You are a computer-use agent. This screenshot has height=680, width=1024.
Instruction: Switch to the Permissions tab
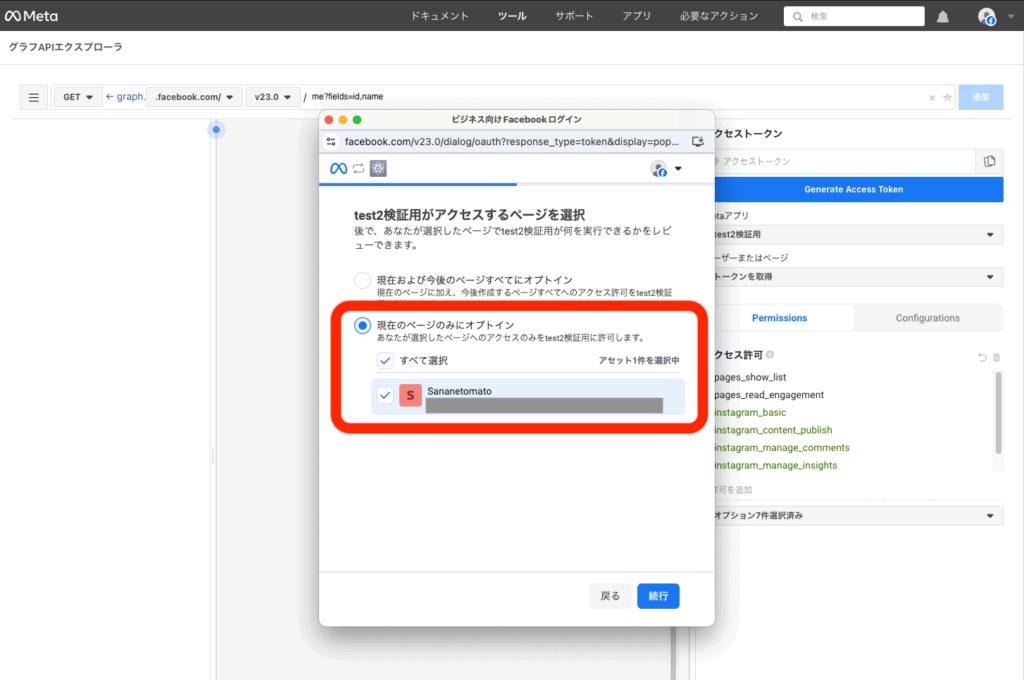coord(780,318)
